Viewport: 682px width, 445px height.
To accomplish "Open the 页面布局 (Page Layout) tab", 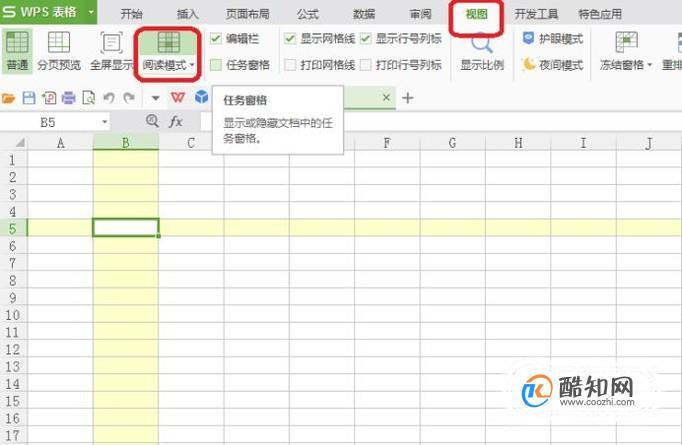I will (x=247, y=14).
